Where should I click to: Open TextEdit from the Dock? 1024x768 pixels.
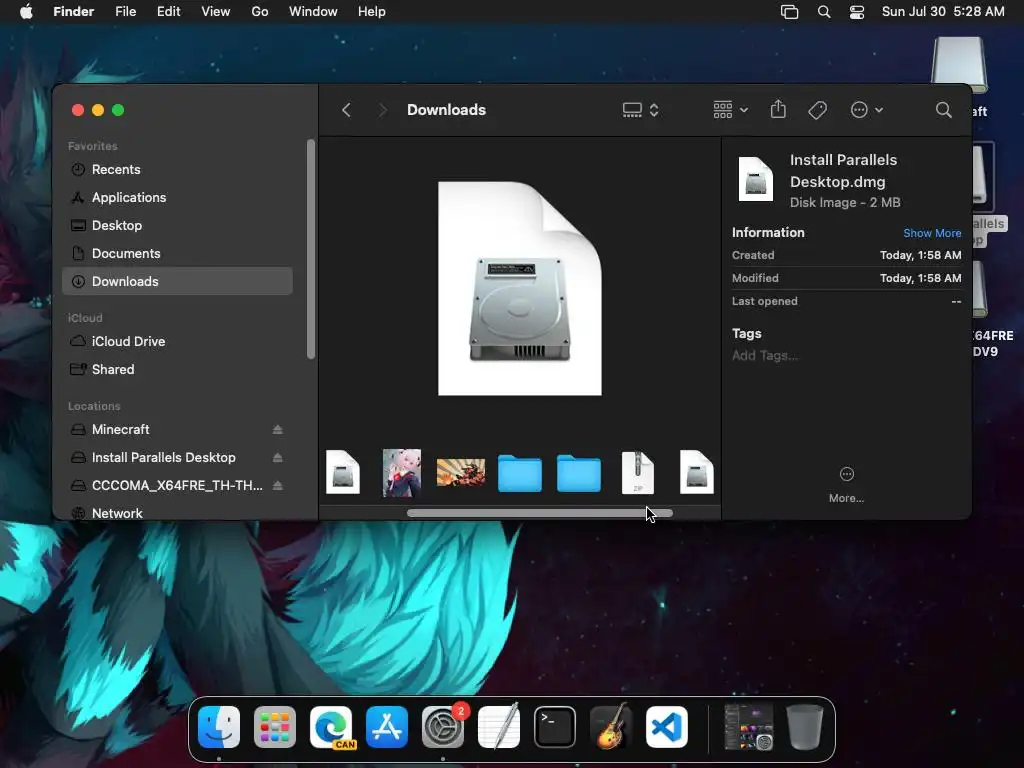(x=499, y=727)
